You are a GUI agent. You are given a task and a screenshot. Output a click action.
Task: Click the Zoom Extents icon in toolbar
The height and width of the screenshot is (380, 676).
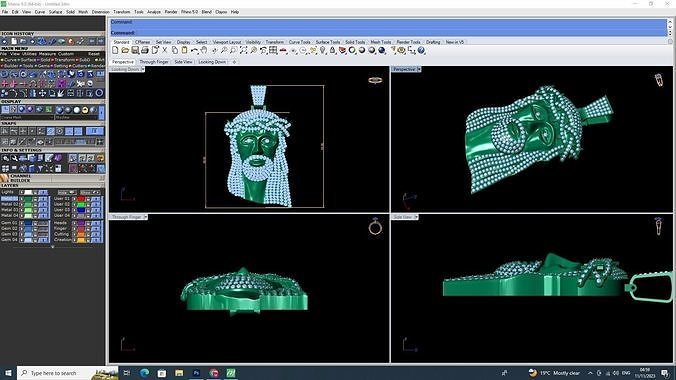pos(244,50)
